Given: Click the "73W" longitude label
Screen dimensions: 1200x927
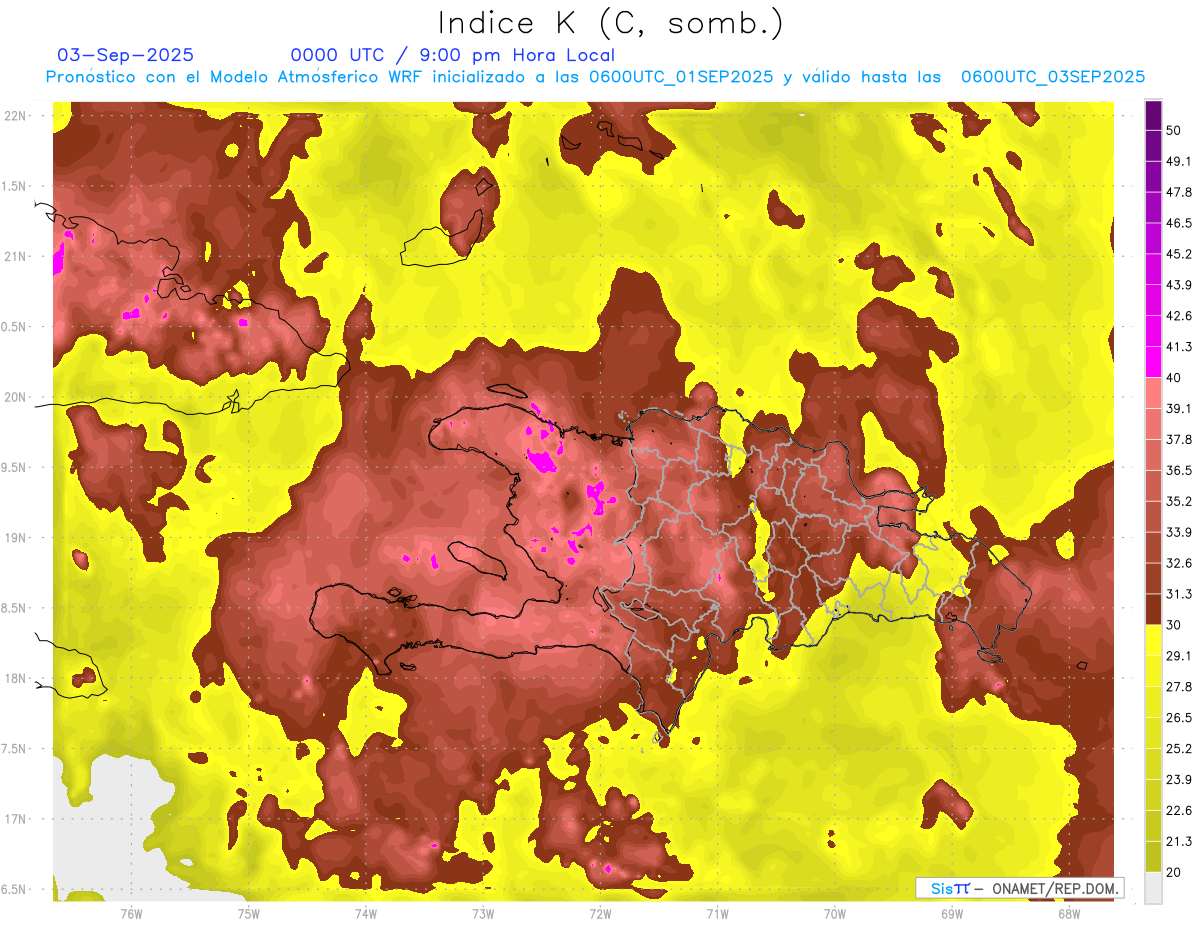Looking at the screenshot, I should (x=483, y=914).
